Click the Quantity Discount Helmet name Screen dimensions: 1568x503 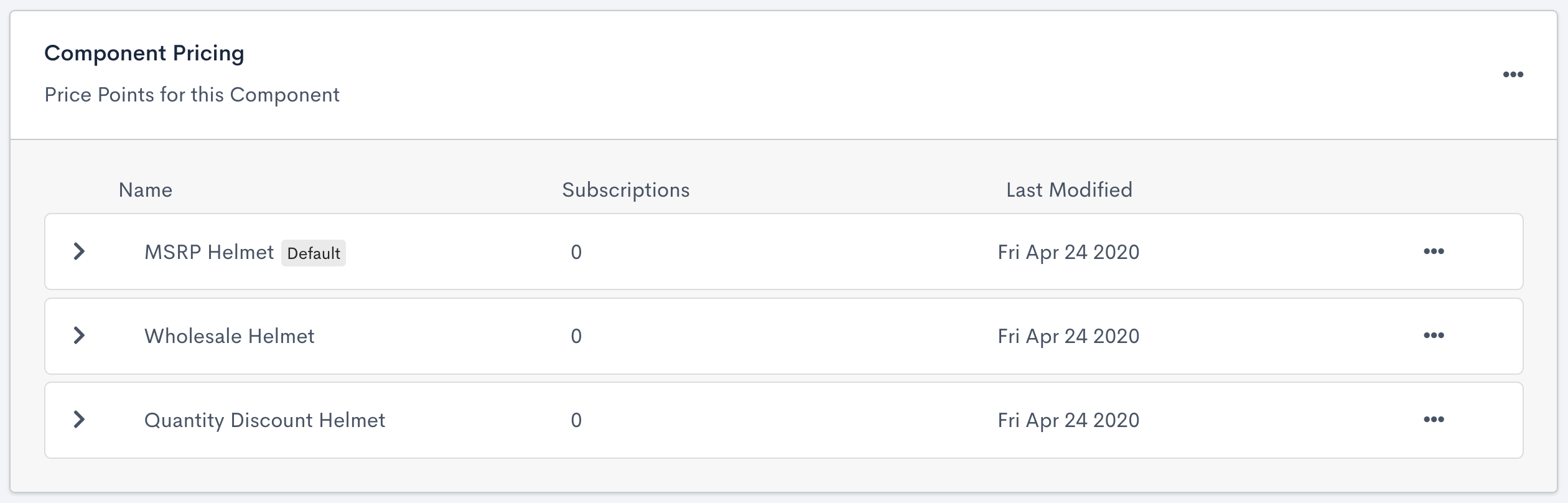[x=264, y=420]
